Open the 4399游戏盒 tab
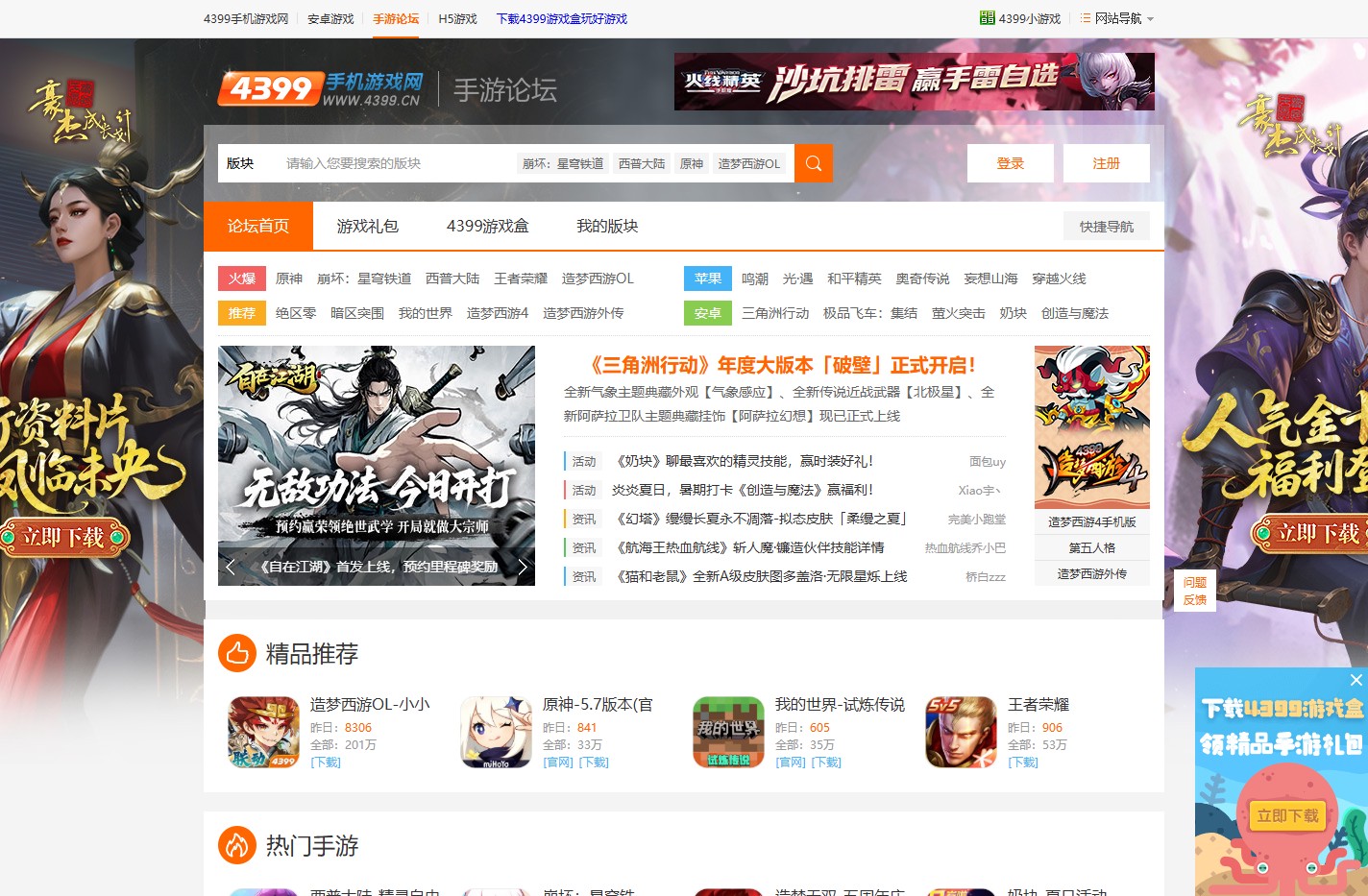Image resolution: width=1368 pixels, height=896 pixels. [x=488, y=226]
